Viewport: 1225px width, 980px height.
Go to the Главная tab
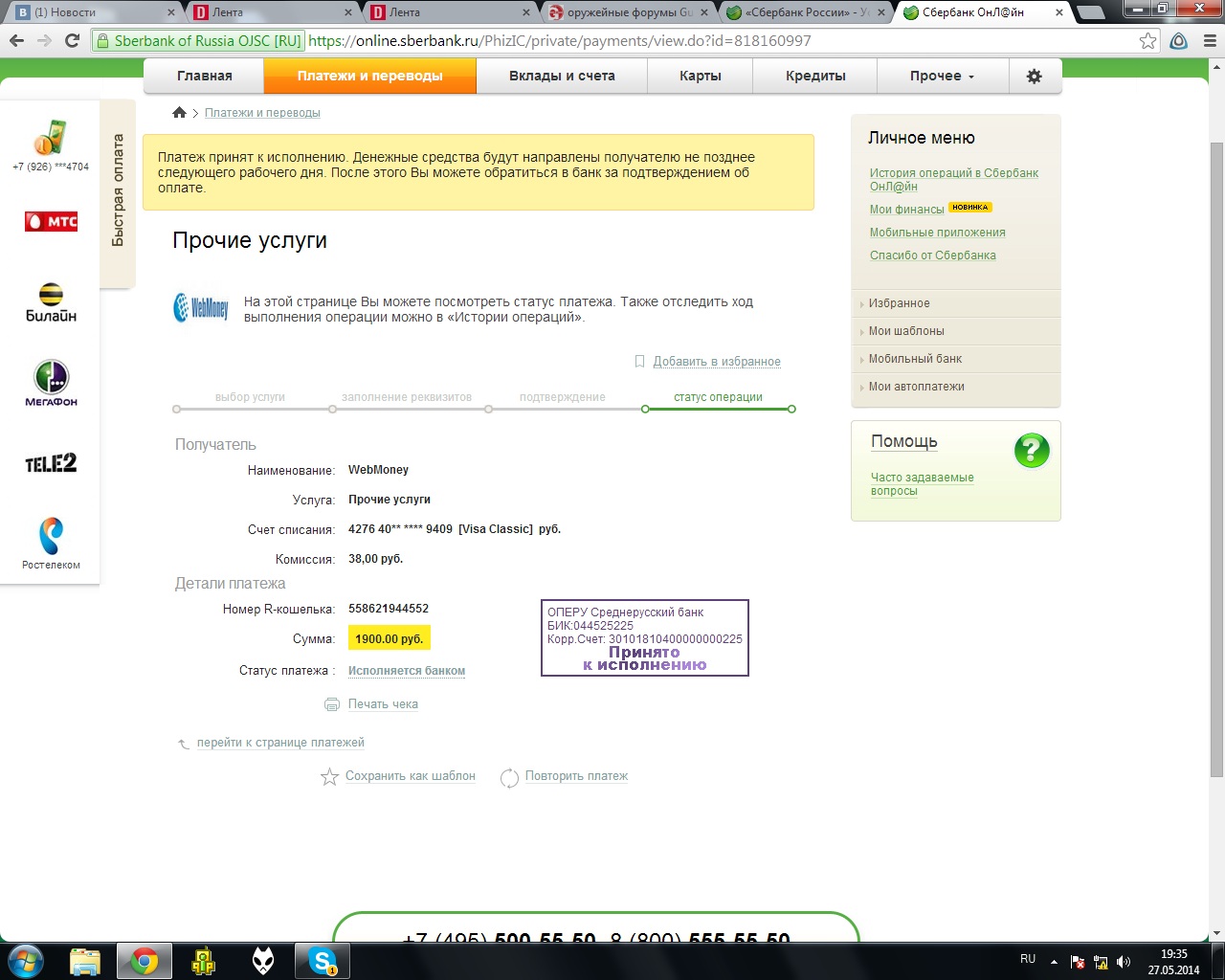click(x=204, y=76)
